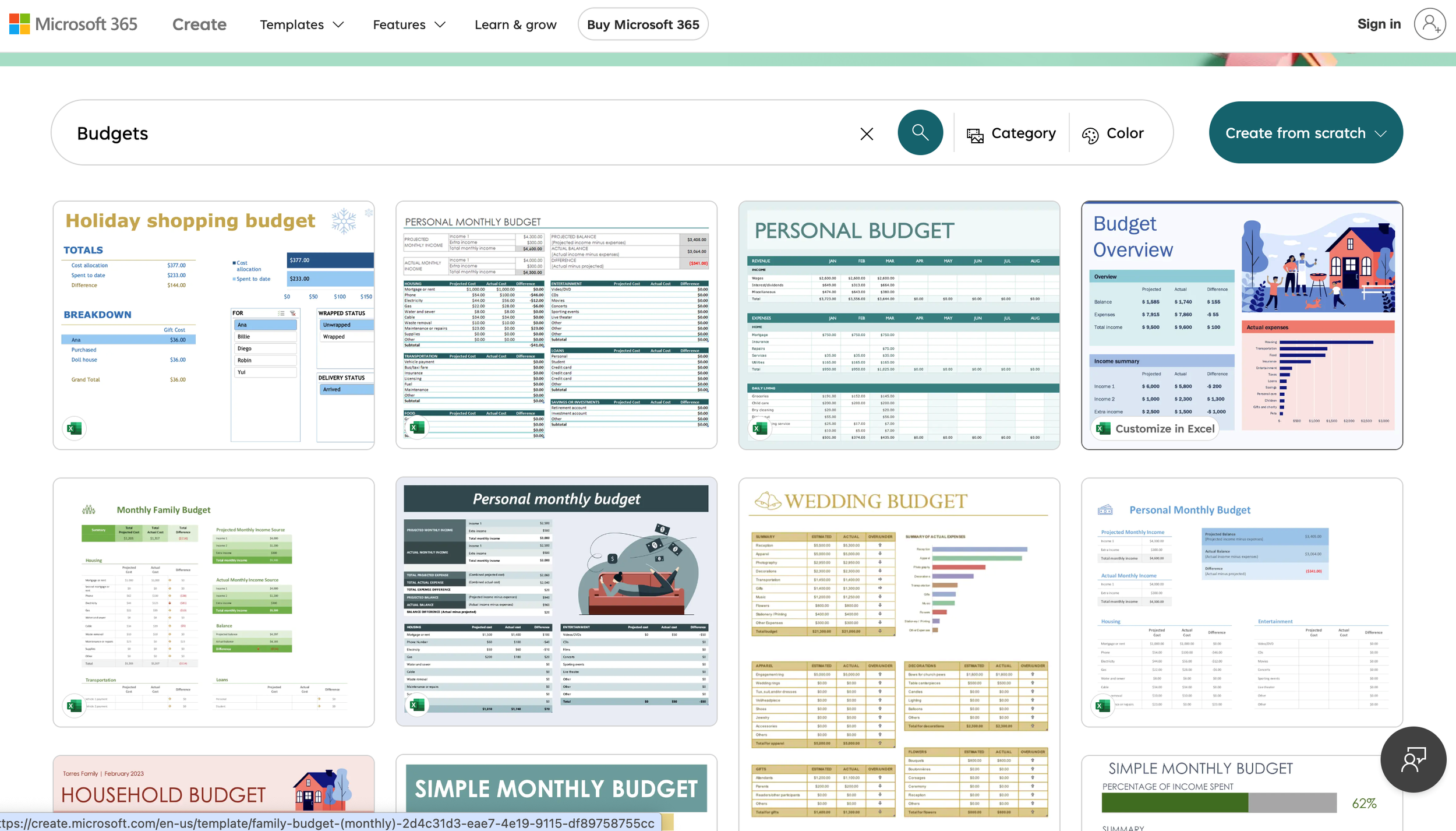This screenshot has width=1456, height=831.
Task: Open the feedback chat bubble button
Action: coord(1412,759)
